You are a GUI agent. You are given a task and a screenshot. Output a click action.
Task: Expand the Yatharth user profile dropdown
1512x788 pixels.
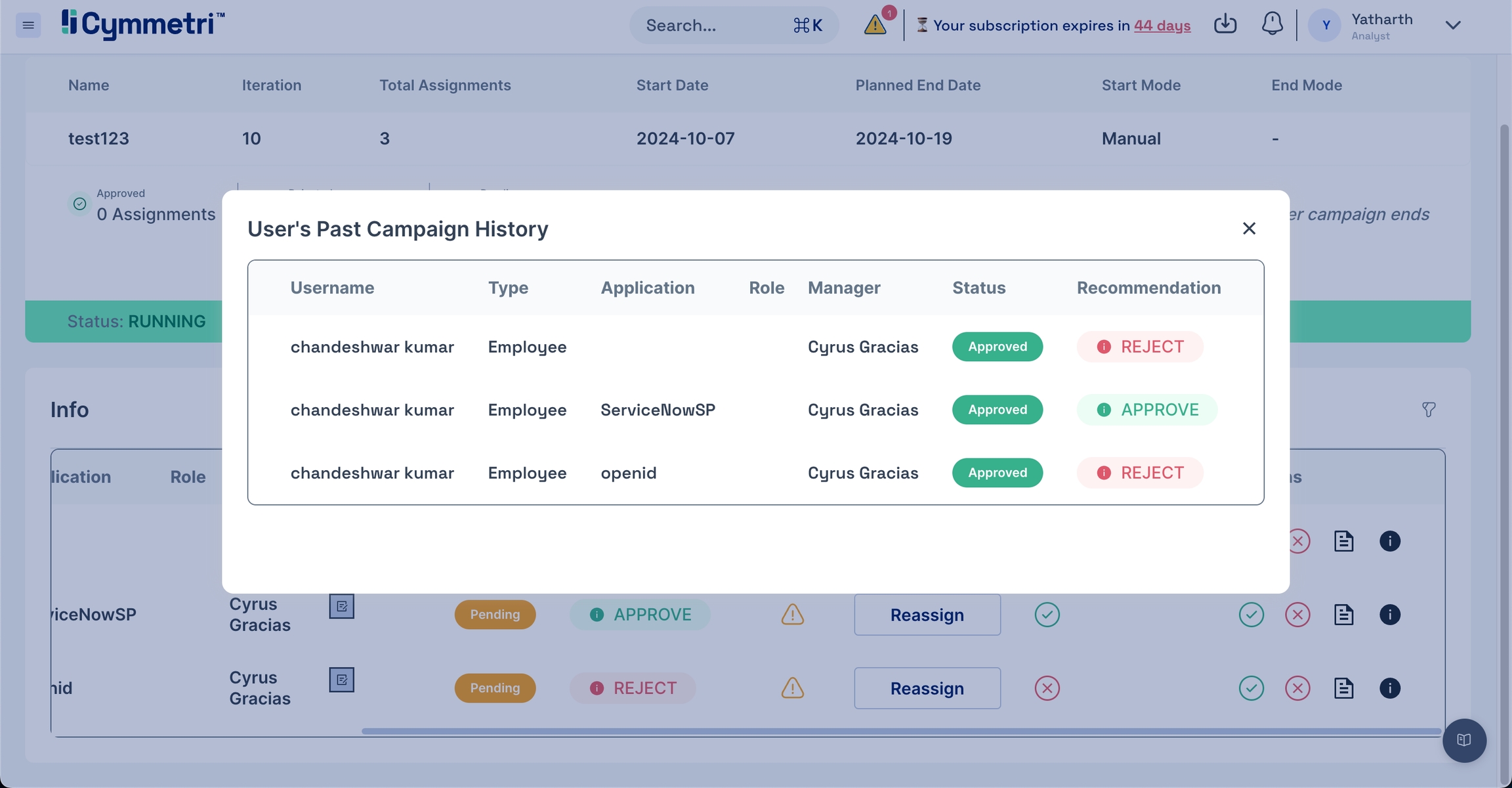click(1453, 25)
